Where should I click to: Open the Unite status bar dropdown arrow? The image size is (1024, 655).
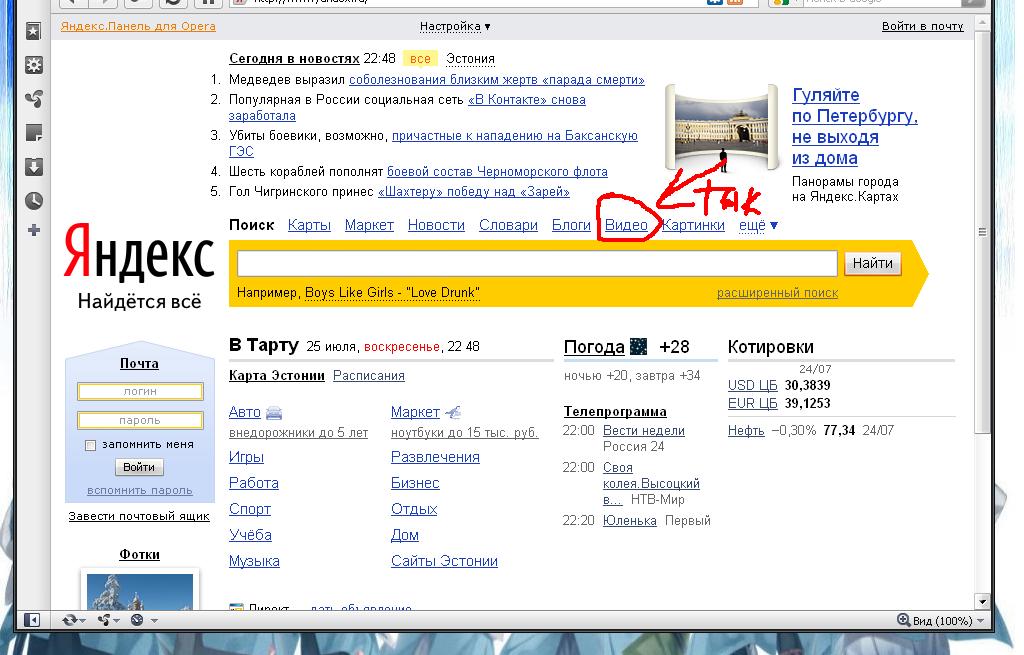[117, 620]
